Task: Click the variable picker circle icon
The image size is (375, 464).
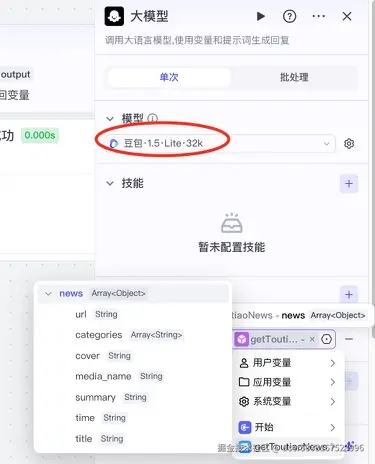Action: pyautogui.click(x=326, y=339)
